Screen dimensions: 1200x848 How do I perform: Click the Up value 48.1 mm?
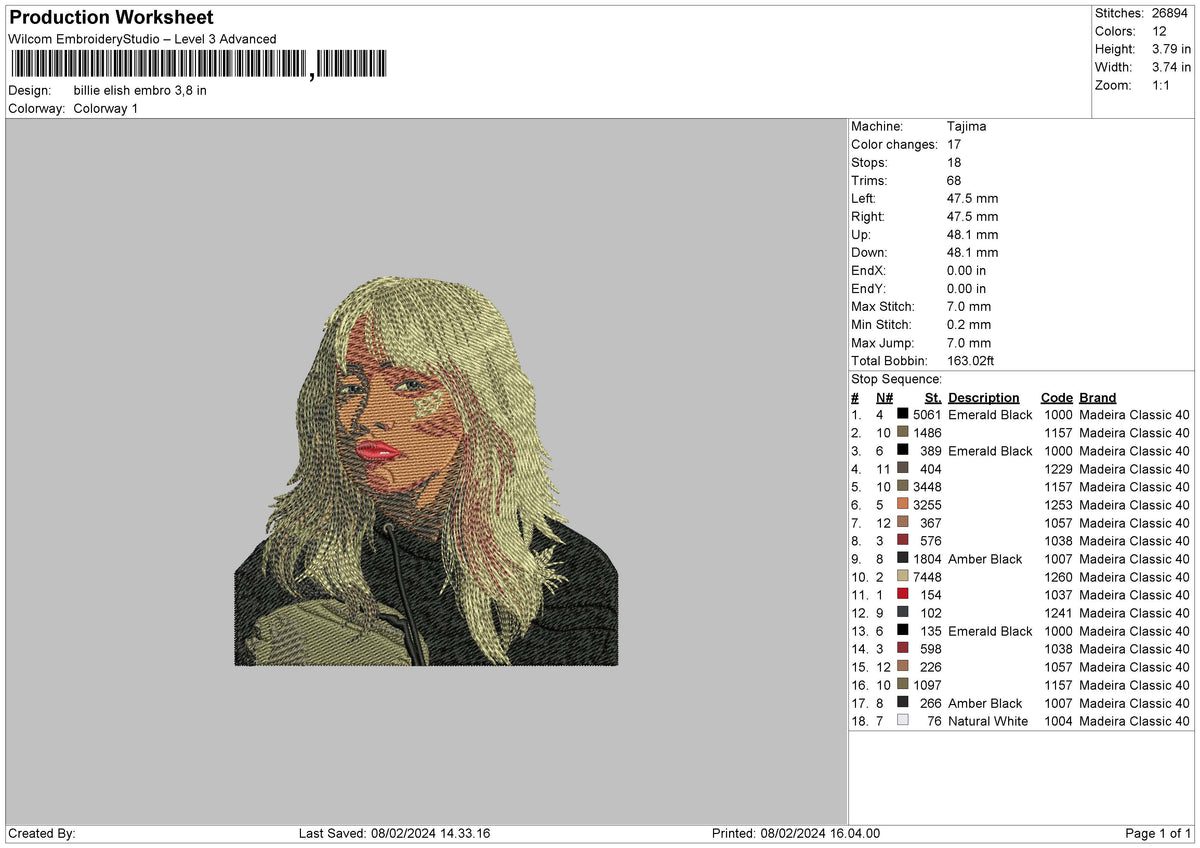[972, 234]
